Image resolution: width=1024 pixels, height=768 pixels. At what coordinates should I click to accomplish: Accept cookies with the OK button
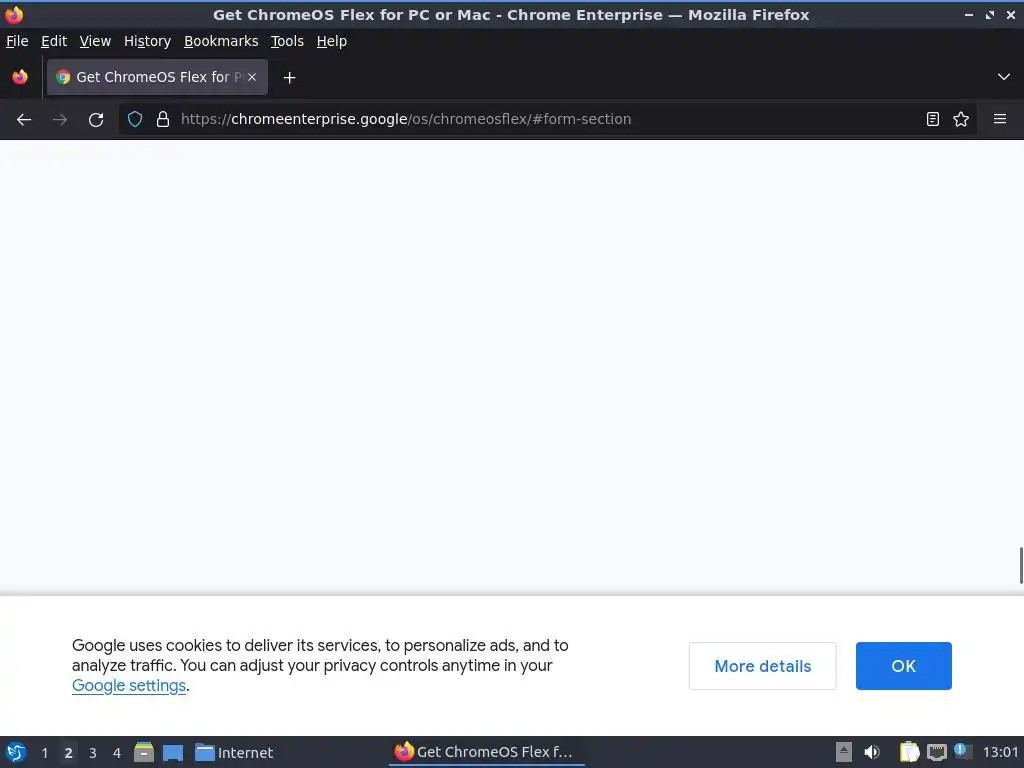904,666
